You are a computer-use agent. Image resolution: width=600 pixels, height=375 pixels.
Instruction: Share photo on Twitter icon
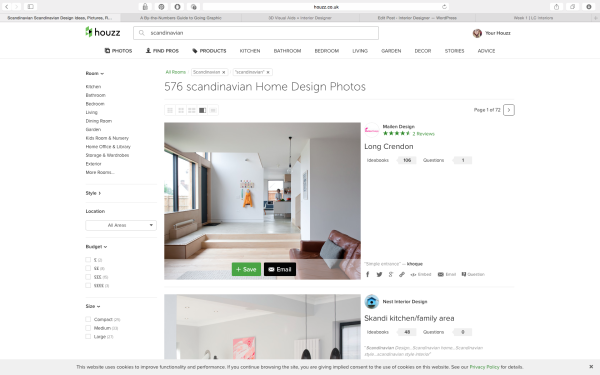379,274
